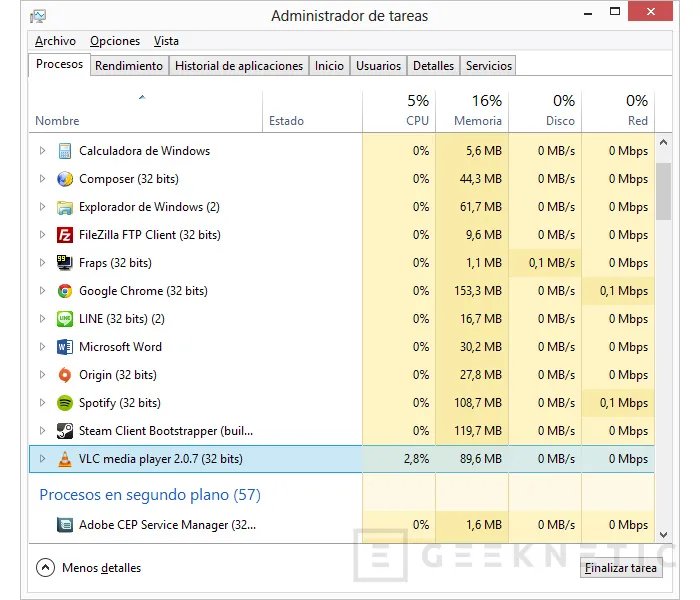The width and height of the screenshot is (700, 600).
Task: Select the Microsoft Word row
Action: coord(342,347)
